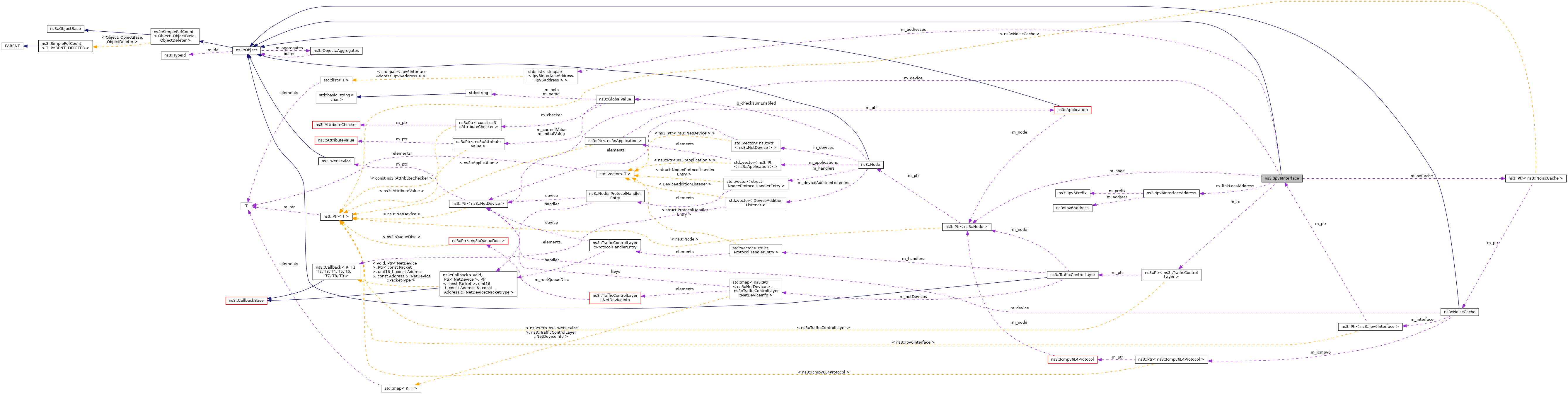The height and width of the screenshot is (394, 1568).
Task: Open the std::list< std::pair Ipv6InterfaceAddress node
Action: (x=551, y=76)
